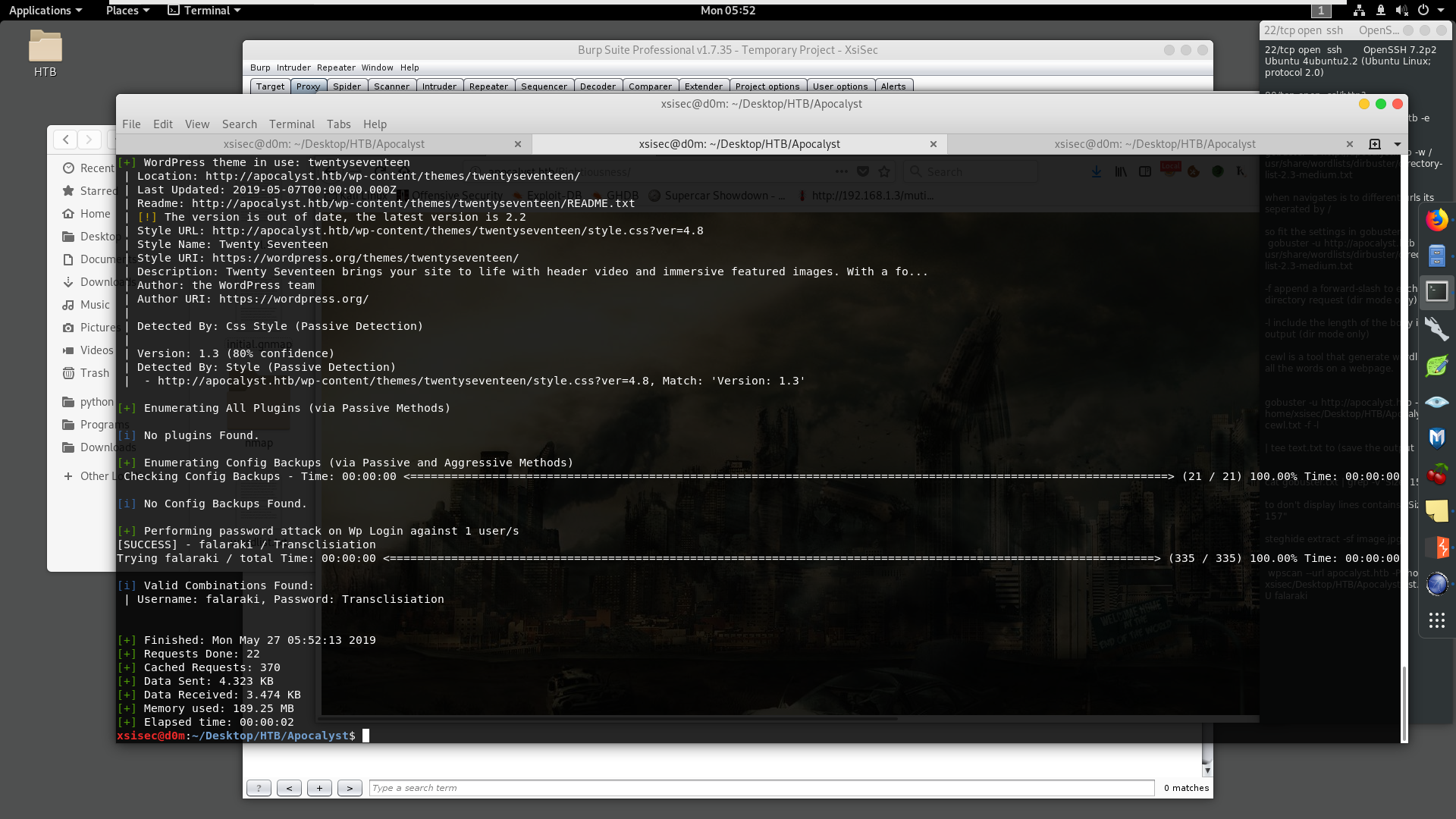1456x819 pixels.
Task: Click Burp's next match button
Action: [350, 788]
